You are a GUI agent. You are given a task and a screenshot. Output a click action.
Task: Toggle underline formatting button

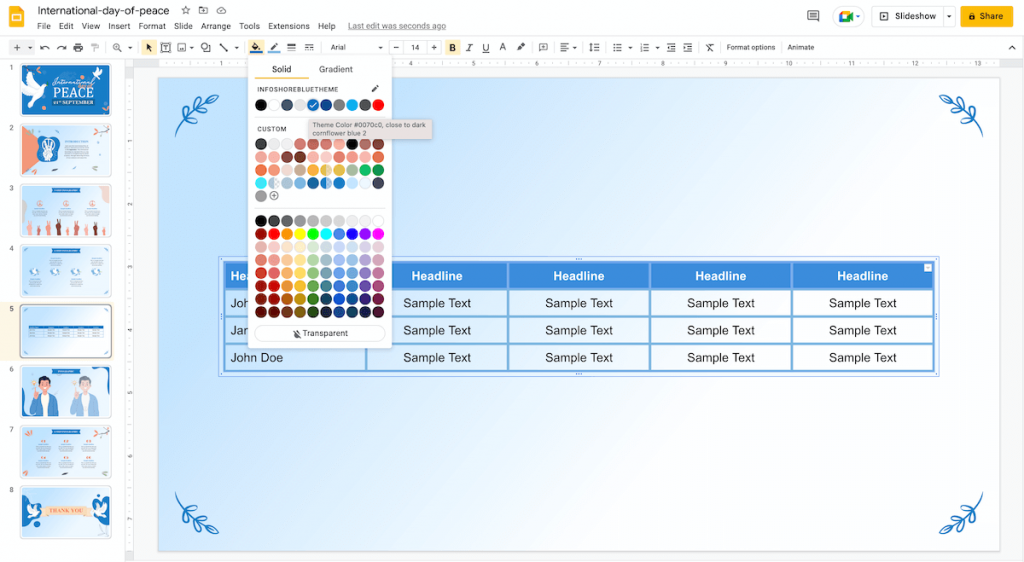coord(485,47)
